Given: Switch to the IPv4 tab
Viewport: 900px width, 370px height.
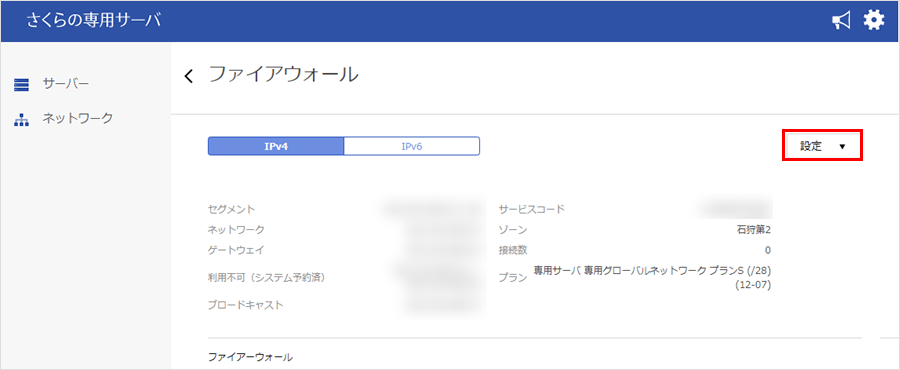Looking at the screenshot, I should click(276, 146).
